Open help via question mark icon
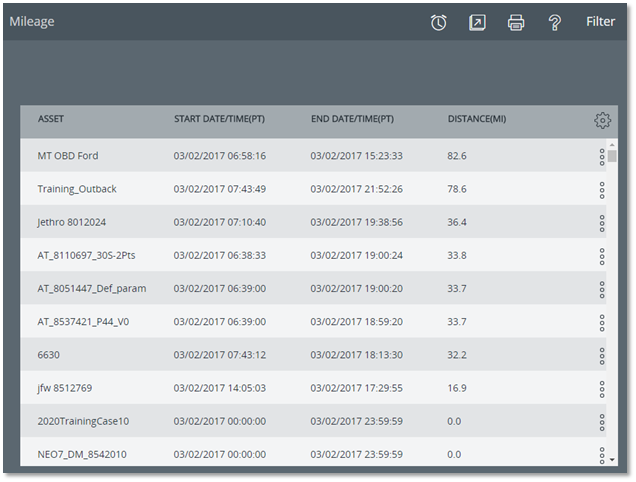Viewport: 636px width, 482px height. (x=554, y=22)
